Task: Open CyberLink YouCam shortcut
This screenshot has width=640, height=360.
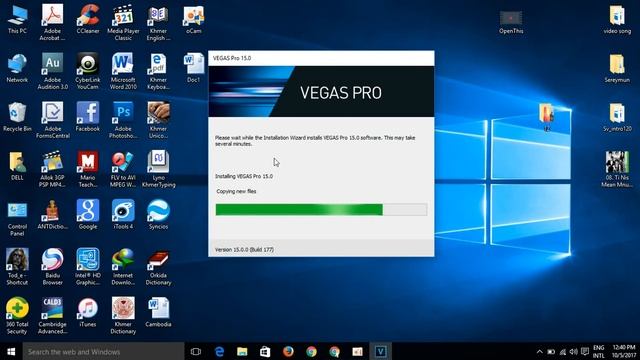Action: click(88, 71)
